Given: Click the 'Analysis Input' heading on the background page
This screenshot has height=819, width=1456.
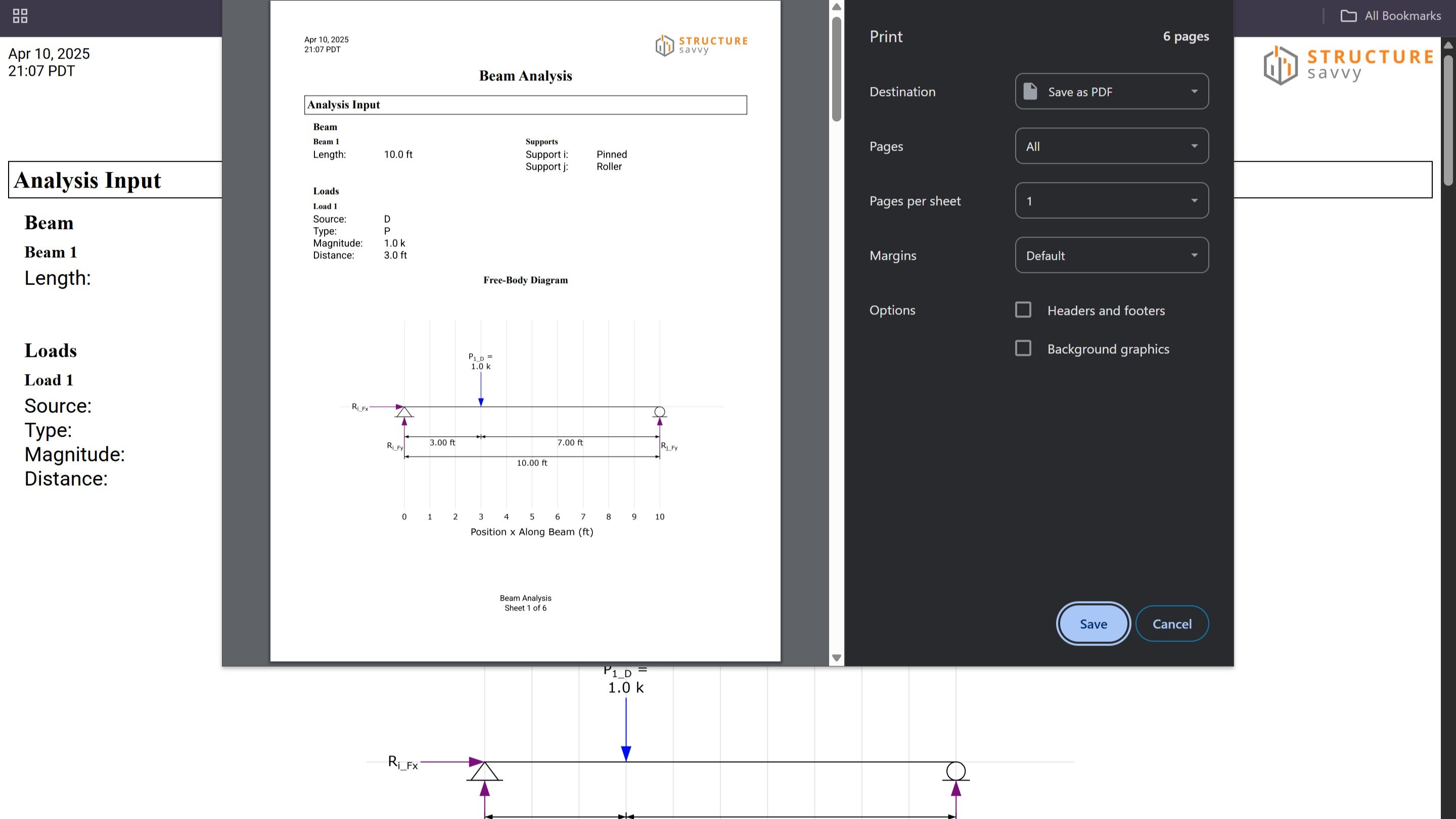Looking at the screenshot, I should [87, 180].
